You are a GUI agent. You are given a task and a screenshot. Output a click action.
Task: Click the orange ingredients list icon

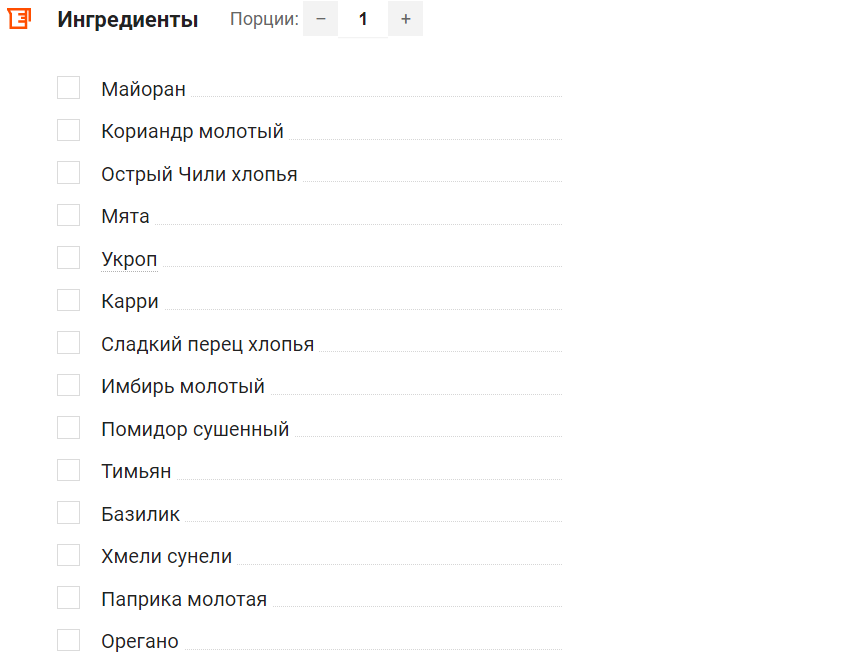pos(19,19)
